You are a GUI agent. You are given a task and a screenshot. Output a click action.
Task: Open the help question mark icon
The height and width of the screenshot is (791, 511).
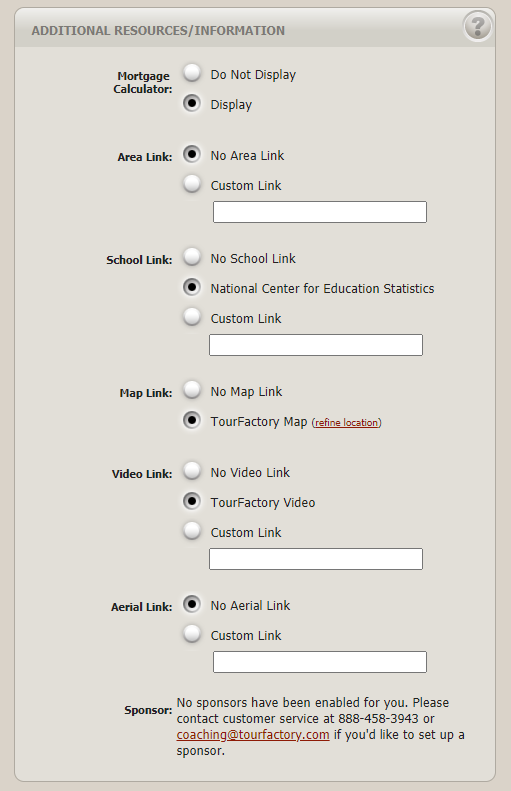point(477,26)
